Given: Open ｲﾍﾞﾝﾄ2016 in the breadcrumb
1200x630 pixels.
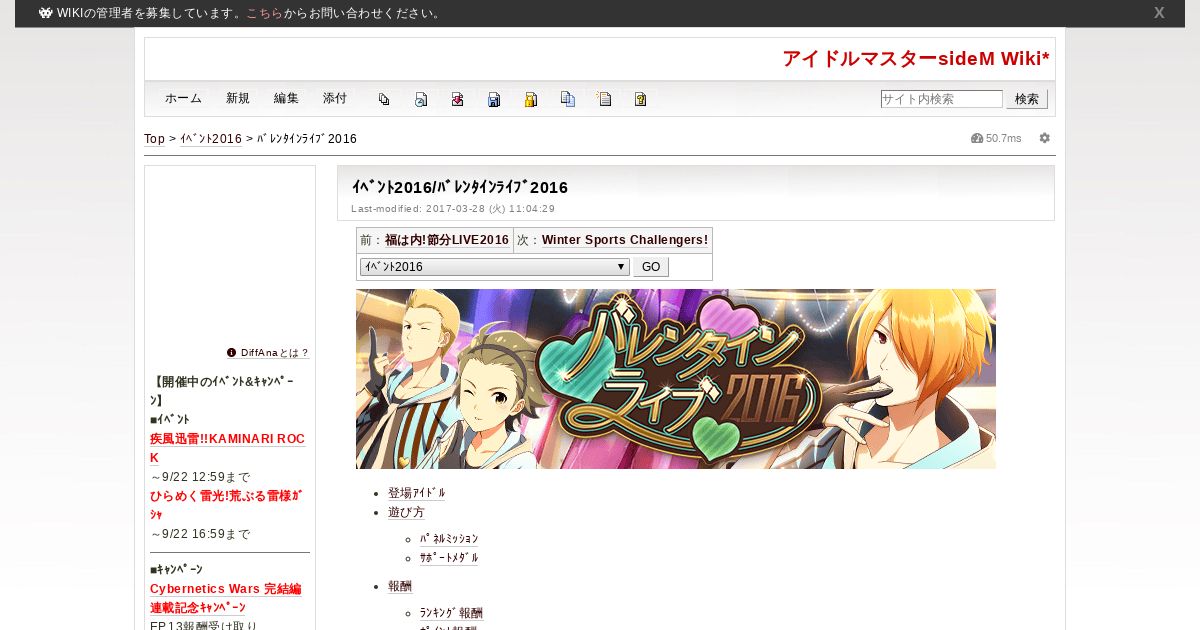Looking at the screenshot, I should (211, 139).
